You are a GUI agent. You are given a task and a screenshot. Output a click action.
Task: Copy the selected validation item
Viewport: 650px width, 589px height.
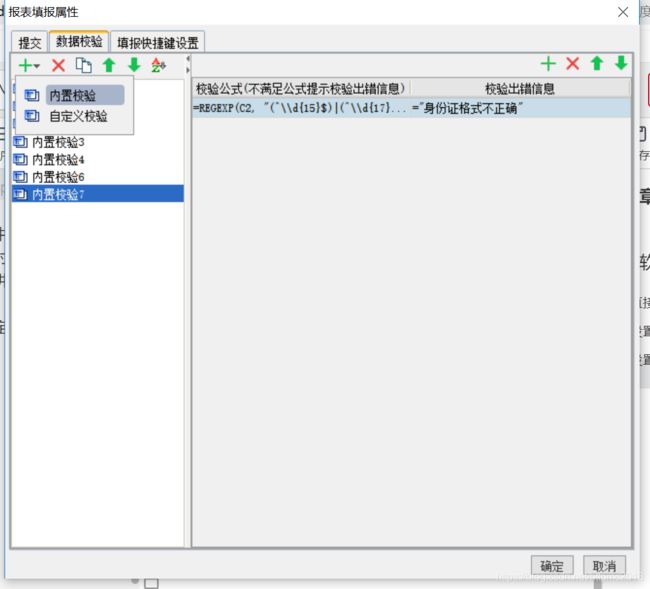83,65
